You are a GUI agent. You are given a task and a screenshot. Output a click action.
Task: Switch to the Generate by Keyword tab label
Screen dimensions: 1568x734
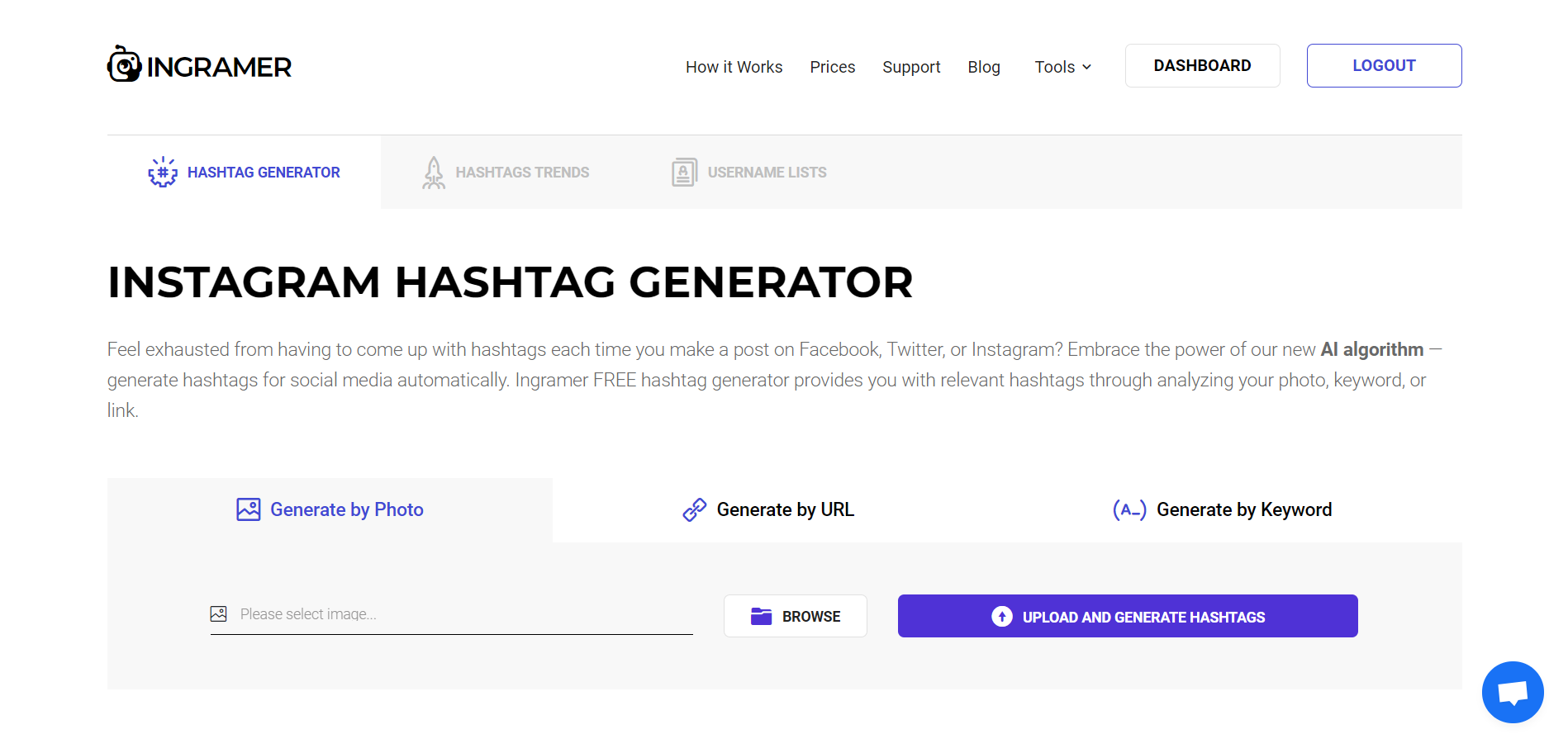click(x=1244, y=509)
